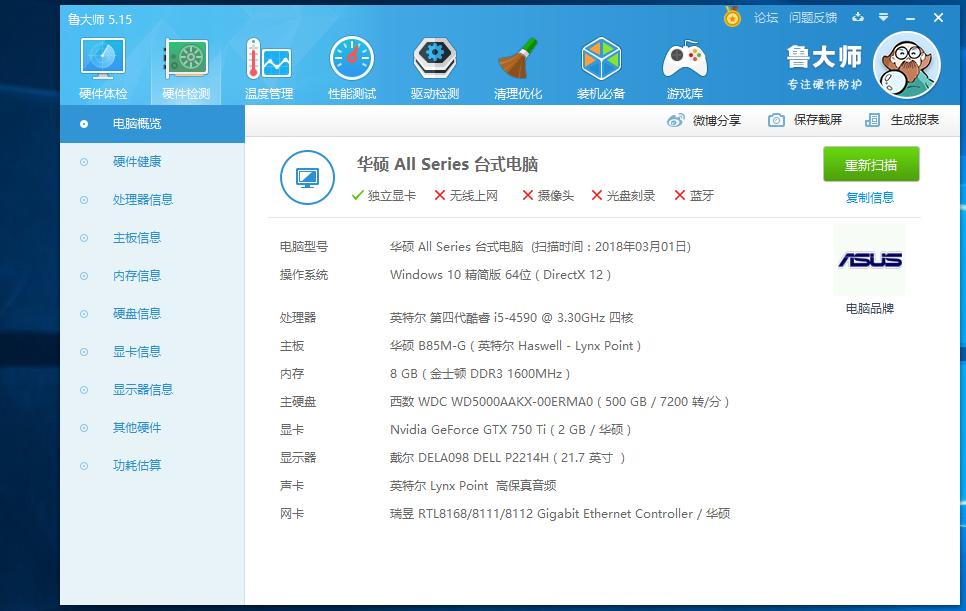The height and width of the screenshot is (611, 966).
Task: Open 温度管理 temperature management
Action: (269, 68)
